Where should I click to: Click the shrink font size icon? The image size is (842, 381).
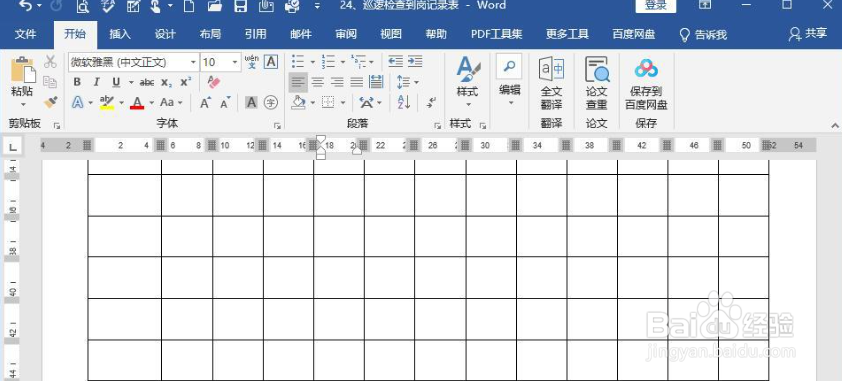[225, 102]
